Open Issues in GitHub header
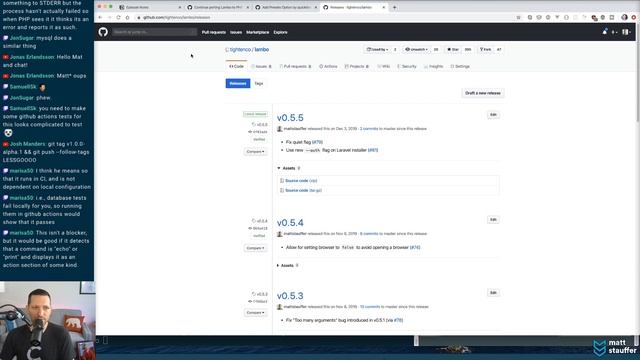640x360 pixels. [236, 32]
